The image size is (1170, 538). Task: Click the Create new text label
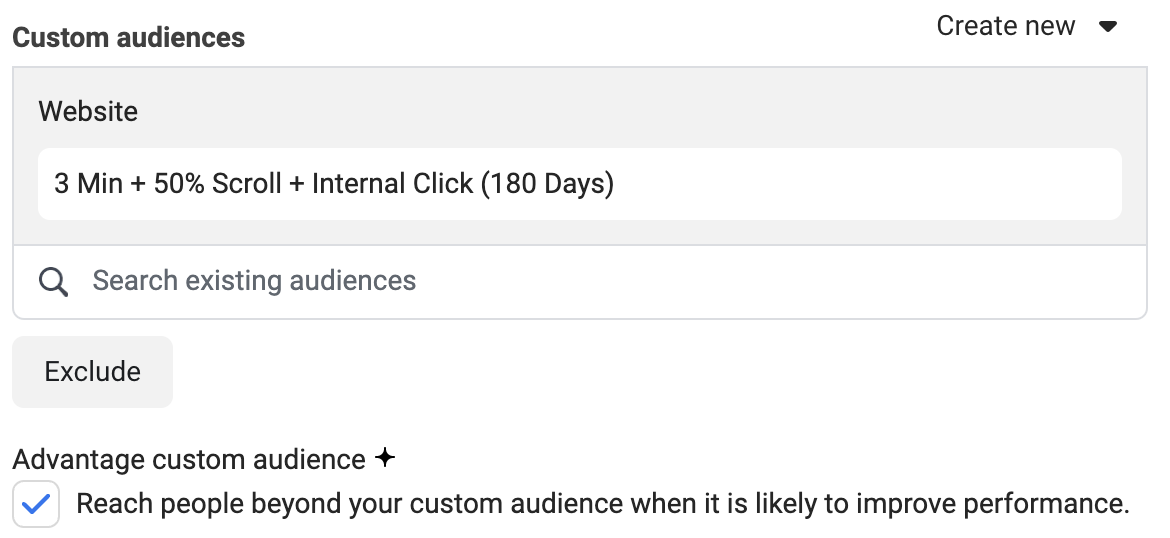coord(1006,26)
